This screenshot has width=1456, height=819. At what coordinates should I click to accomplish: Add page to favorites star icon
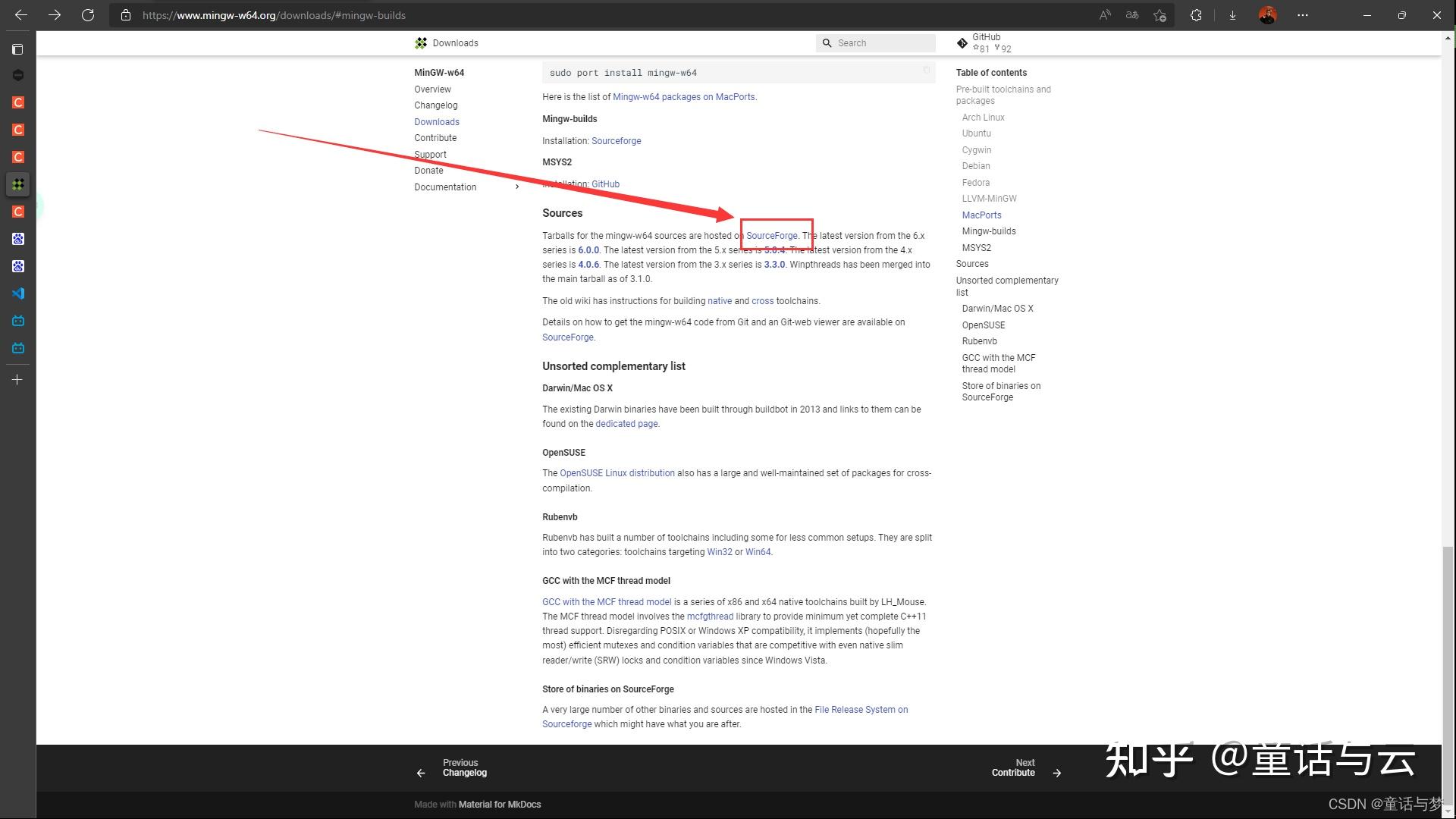pyautogui.click(x=1159, y=15)
